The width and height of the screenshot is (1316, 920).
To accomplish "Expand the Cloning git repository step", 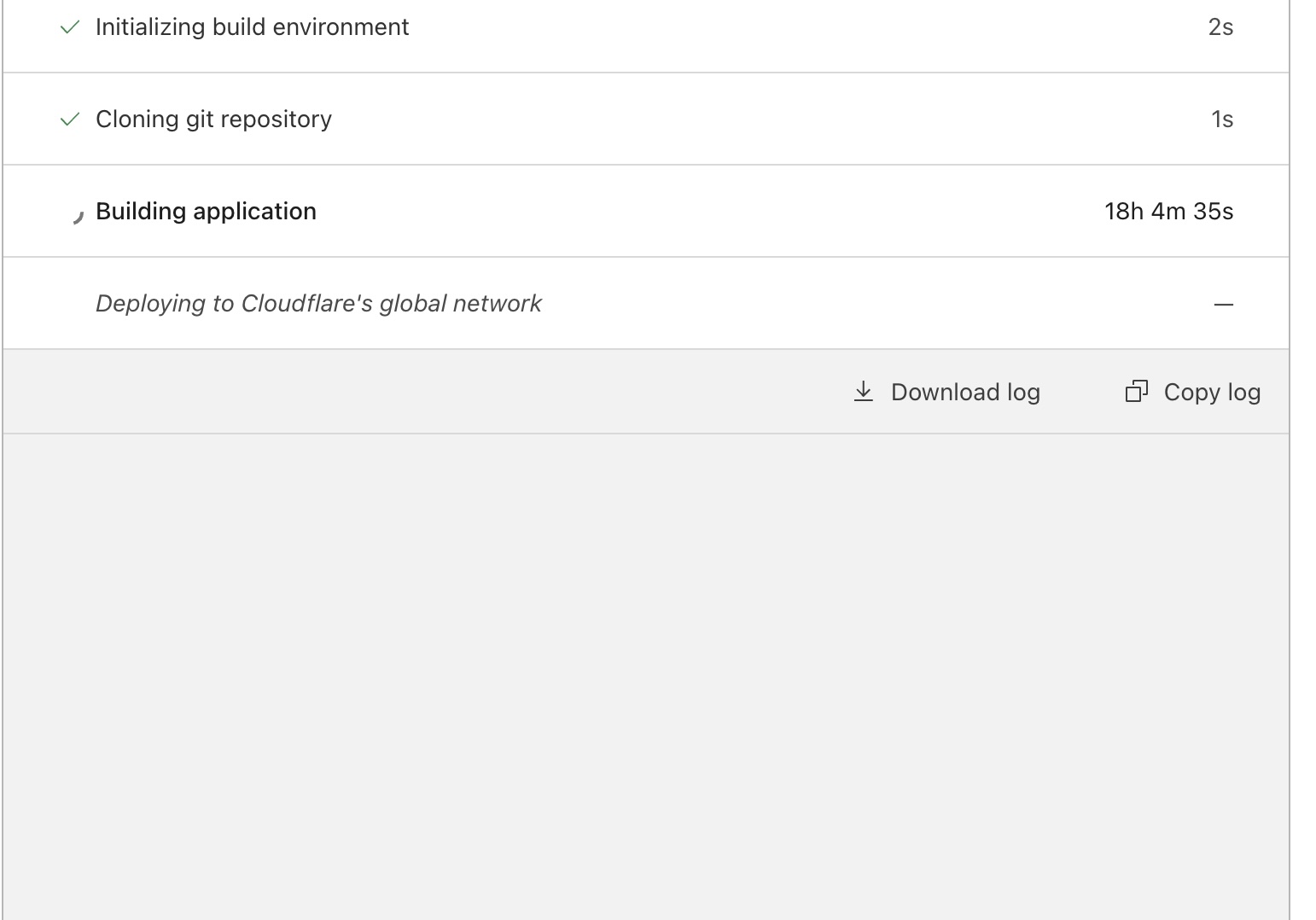I will coord(213,119).
